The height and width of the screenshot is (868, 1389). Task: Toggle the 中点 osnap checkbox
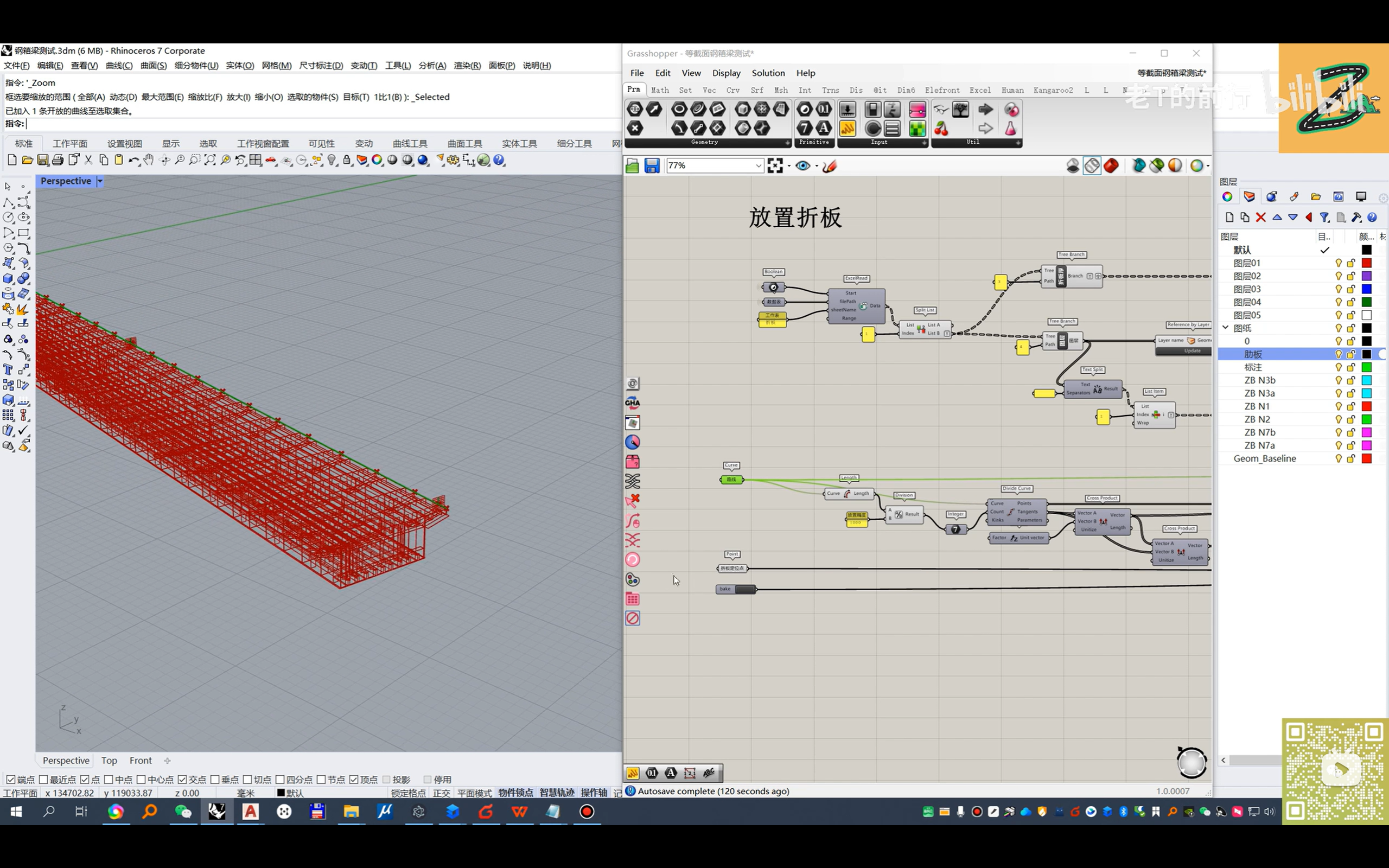tap(109, 779)
